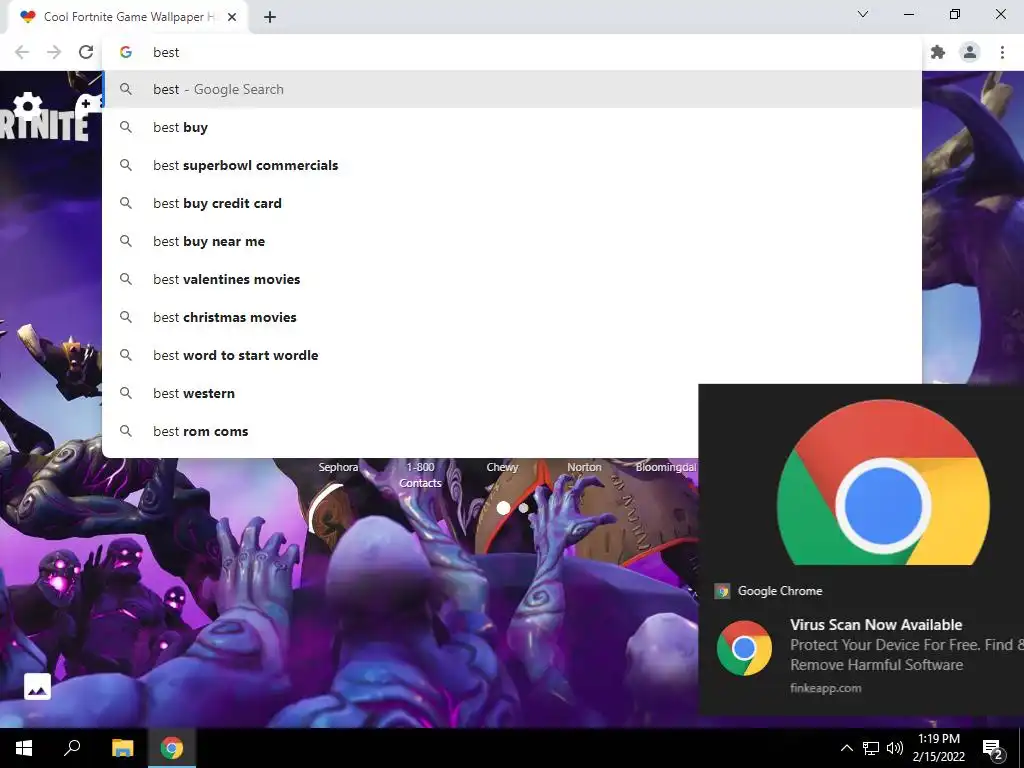Image resolution: width=1024 pixels, height=768 pixels.
Task: Choose "best word to start wordle" suggestion
Action: click(512, 355)
